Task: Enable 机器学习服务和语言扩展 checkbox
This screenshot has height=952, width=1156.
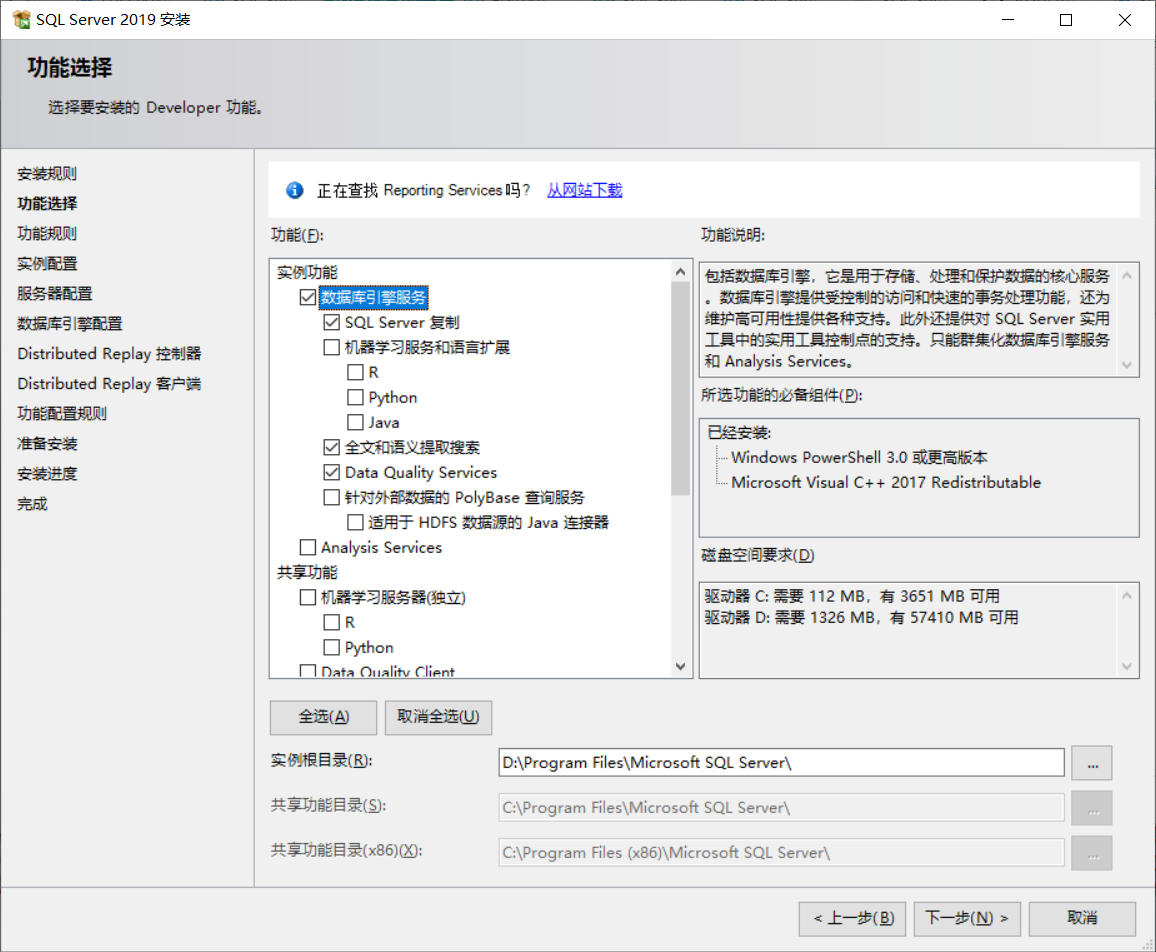Action: (x=332, y=347)
